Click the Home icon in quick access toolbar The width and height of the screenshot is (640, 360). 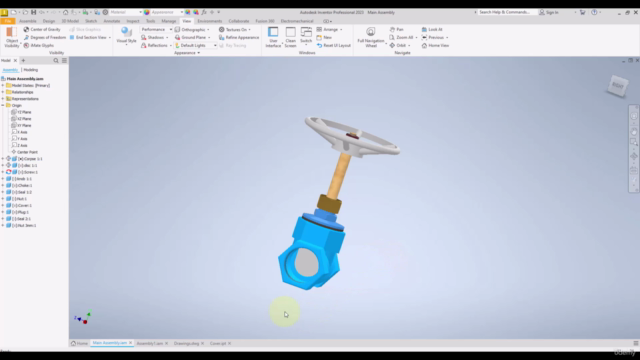[x=65, y=12]
